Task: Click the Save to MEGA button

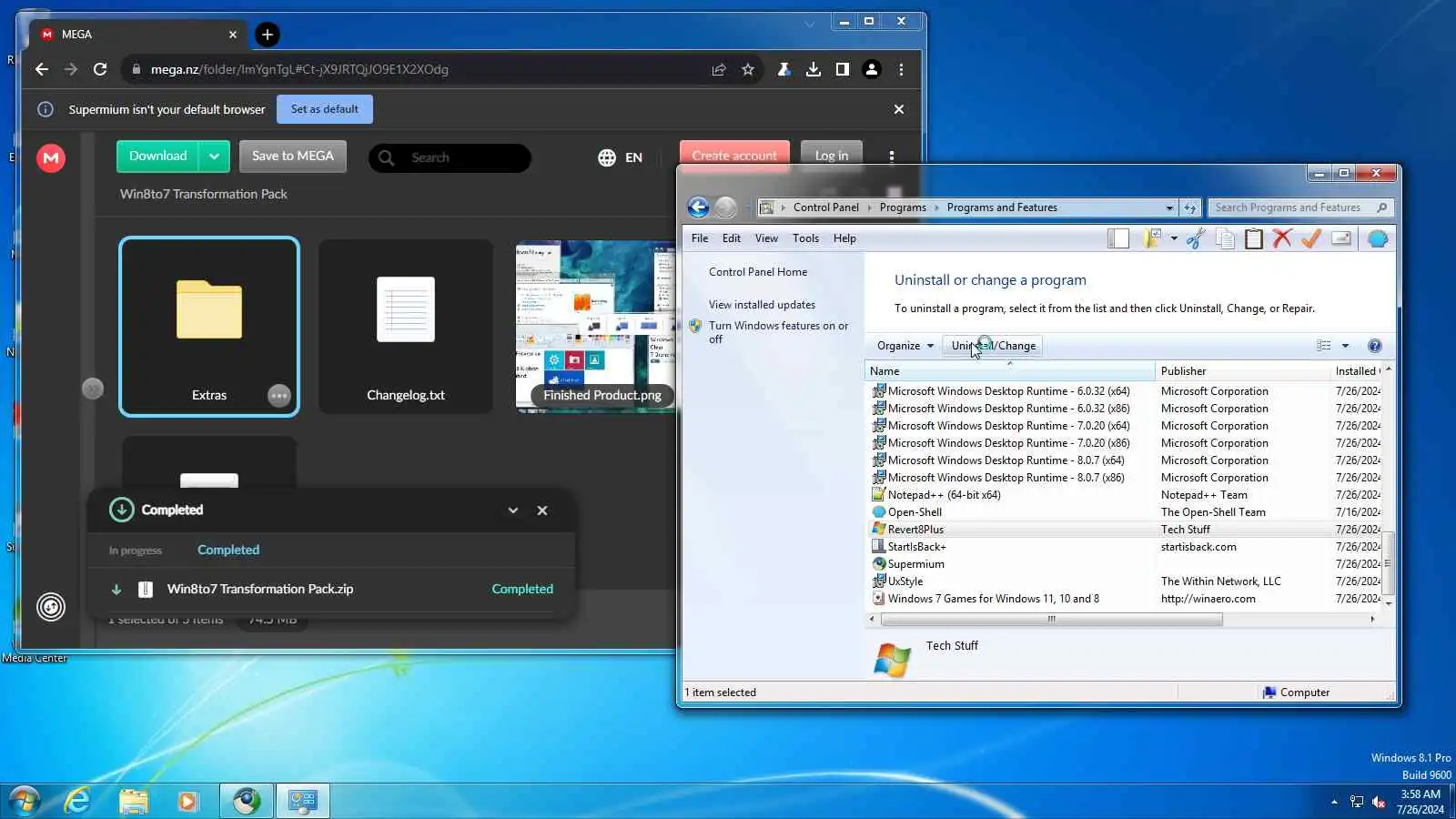Action: (293, 157)
